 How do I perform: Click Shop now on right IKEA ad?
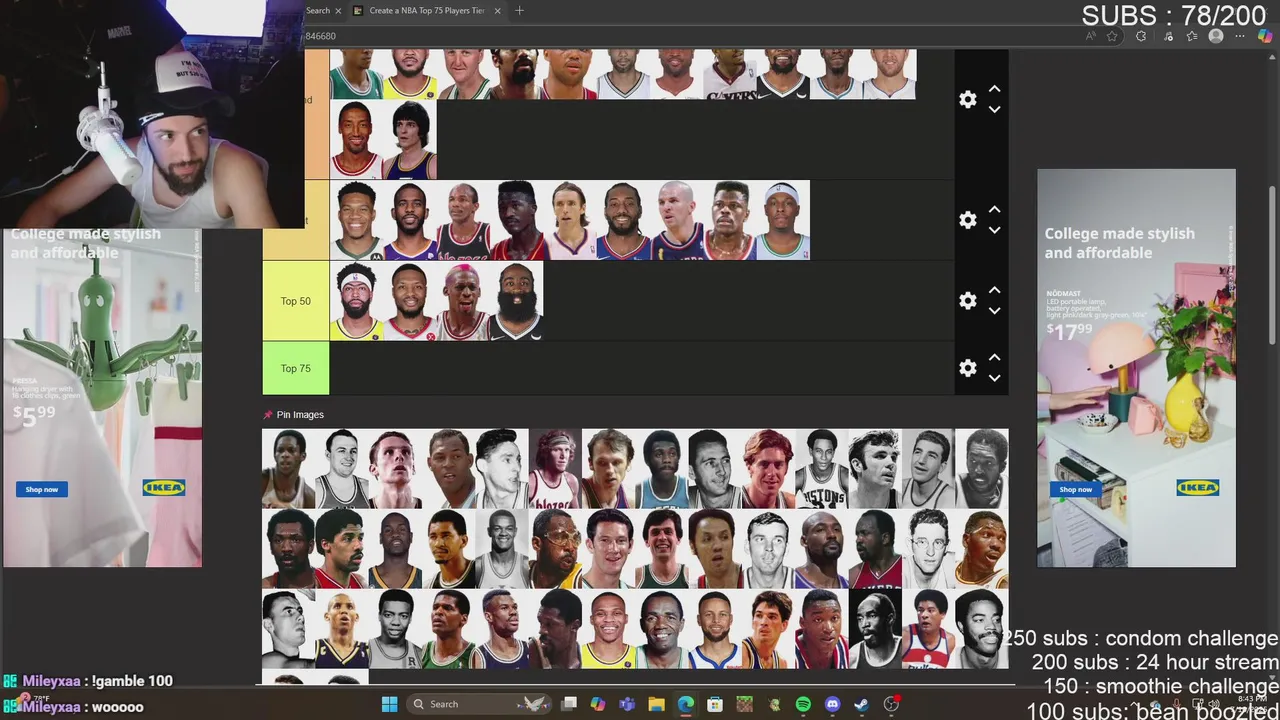(1076, 489)
